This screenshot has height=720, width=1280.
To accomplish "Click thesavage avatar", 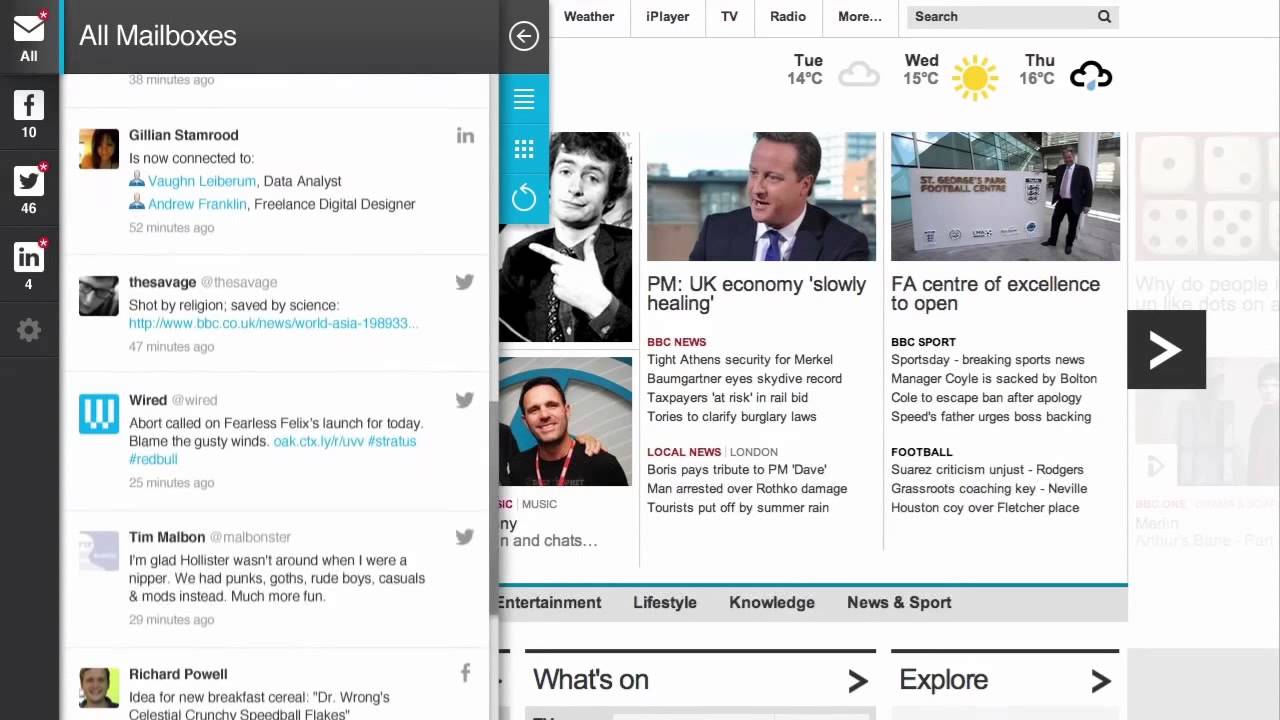I will pyautogui.click(x=99, y=296).
